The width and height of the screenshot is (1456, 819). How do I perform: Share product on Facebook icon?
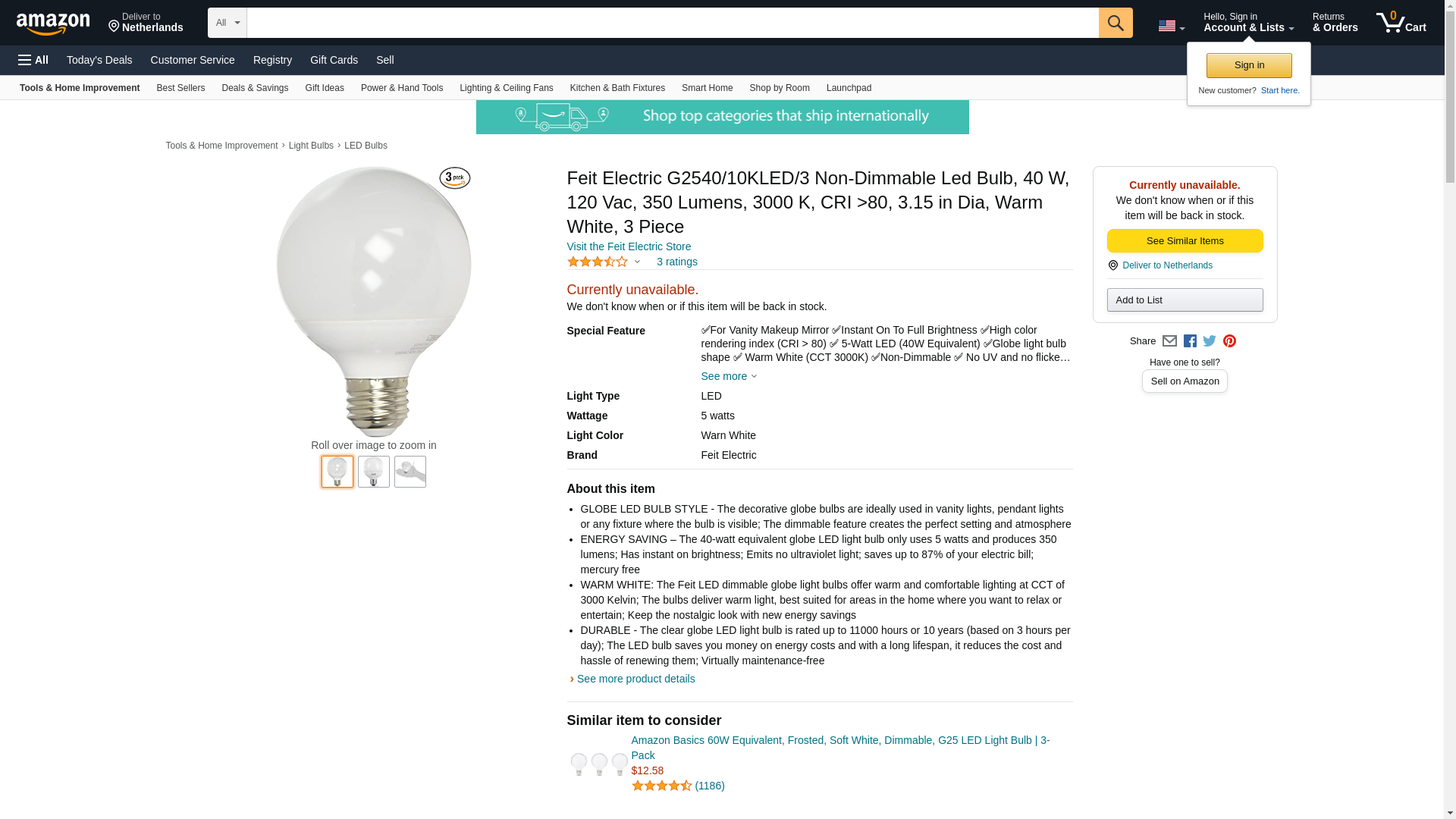[x=1190, y=341]
